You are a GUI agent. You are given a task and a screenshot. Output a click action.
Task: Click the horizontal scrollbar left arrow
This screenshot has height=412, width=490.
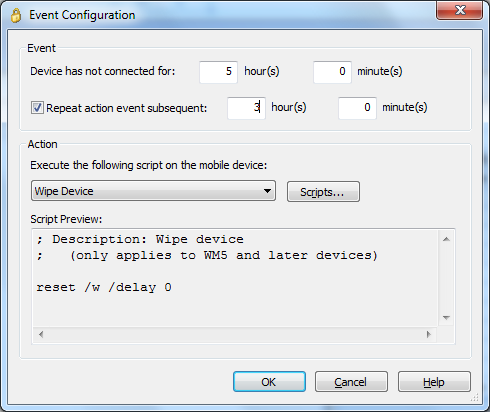click(x=41, y=334)
